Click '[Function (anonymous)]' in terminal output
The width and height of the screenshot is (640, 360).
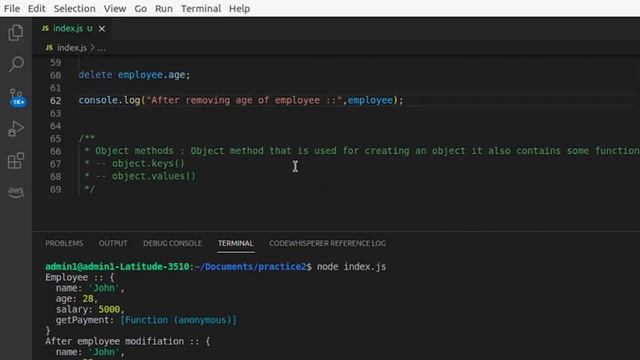pyautogui.click(x=178, y=320)
